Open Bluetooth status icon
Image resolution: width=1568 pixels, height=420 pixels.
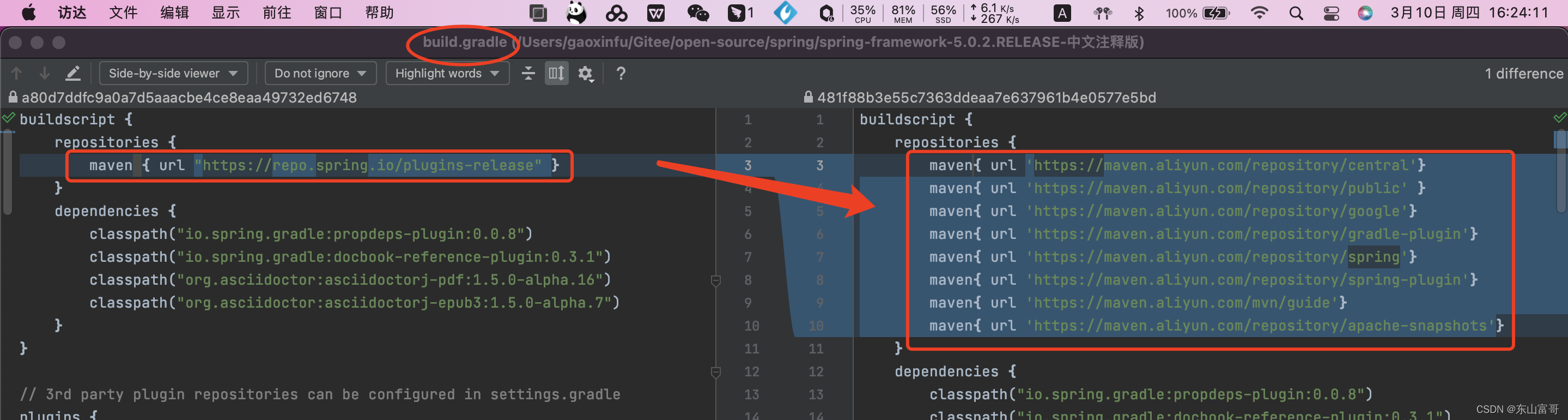coord(1139,13)
